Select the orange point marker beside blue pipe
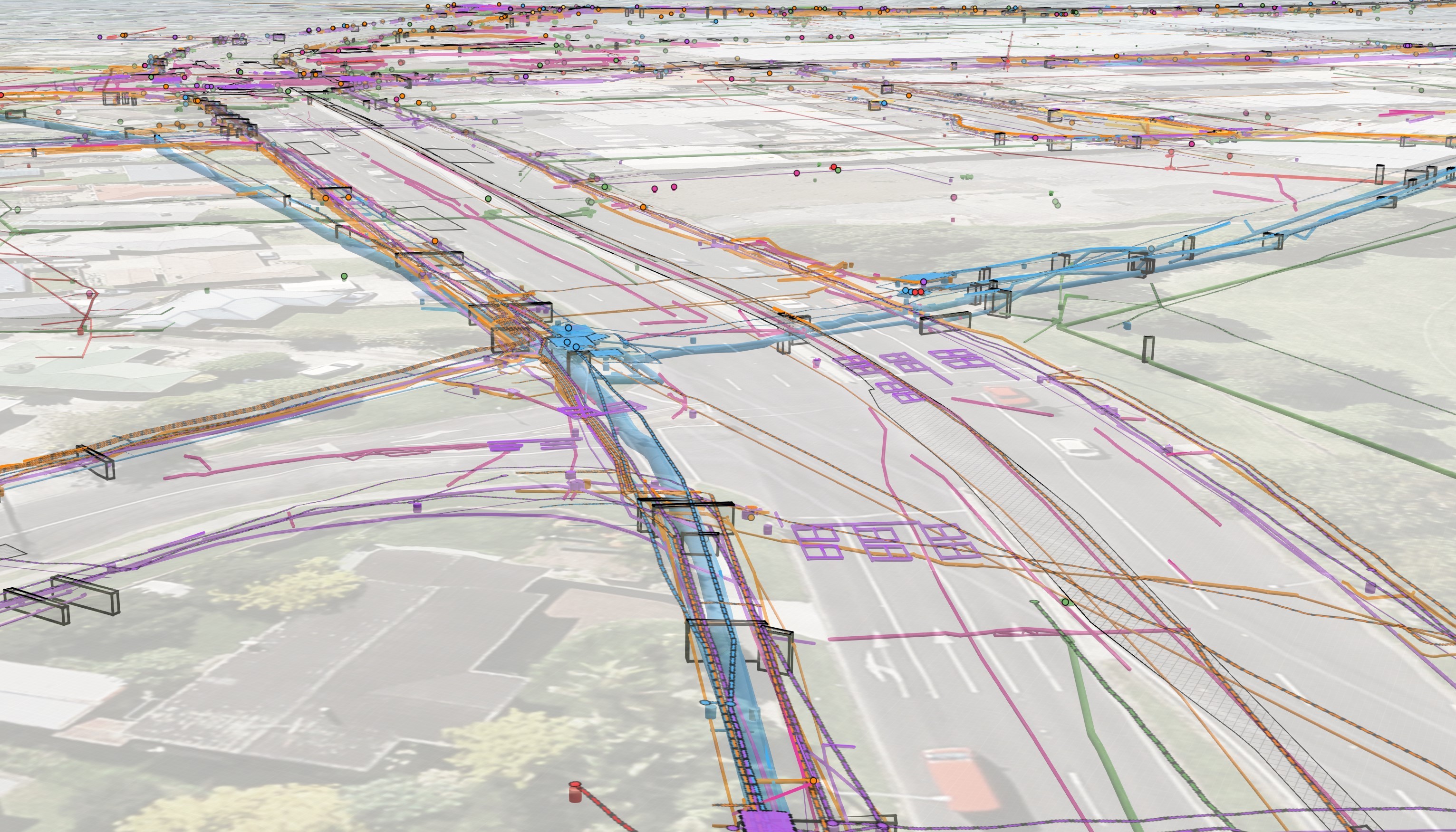 pos(813,781)
